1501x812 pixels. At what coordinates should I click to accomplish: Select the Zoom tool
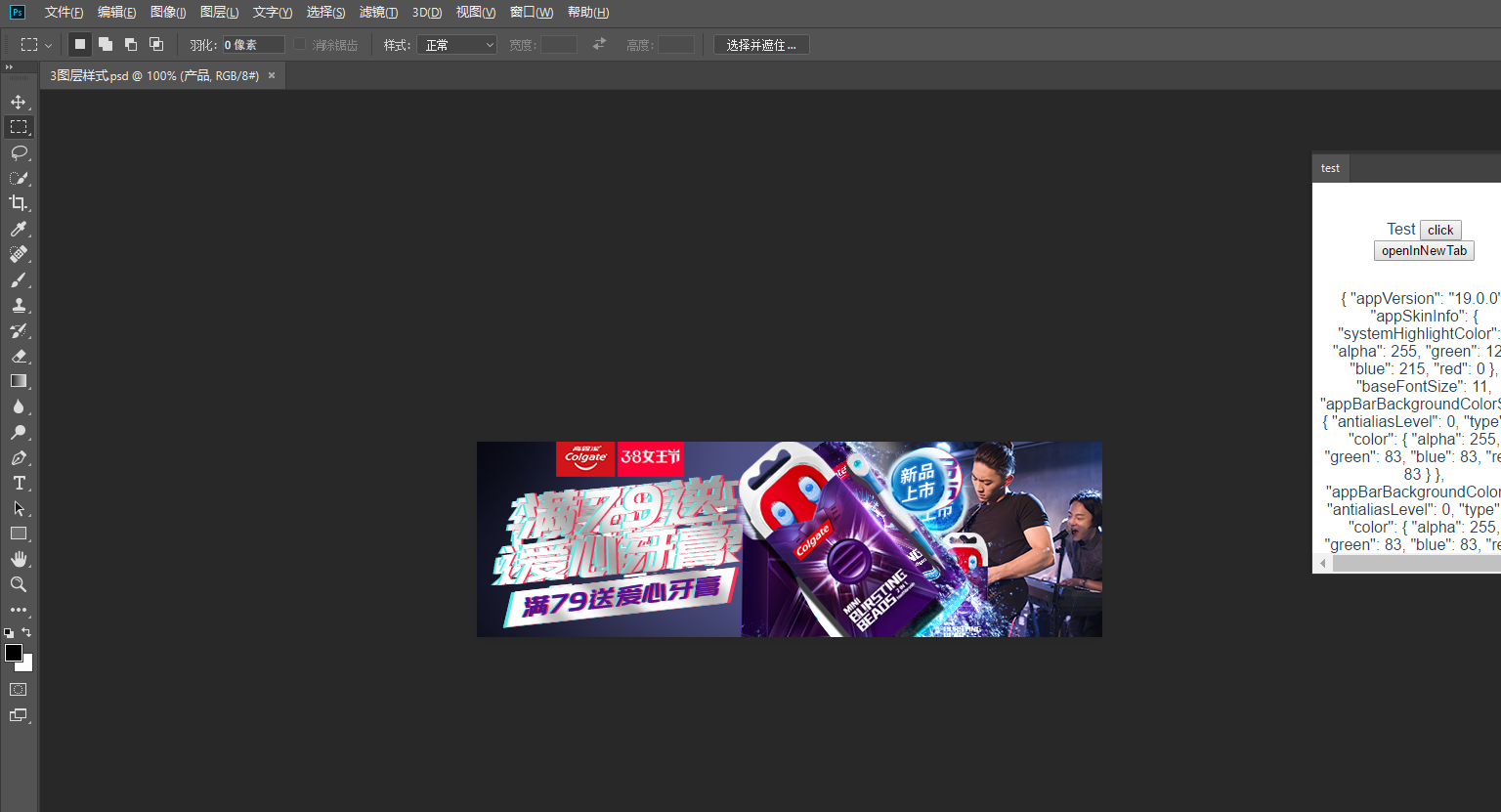point(19,584)
